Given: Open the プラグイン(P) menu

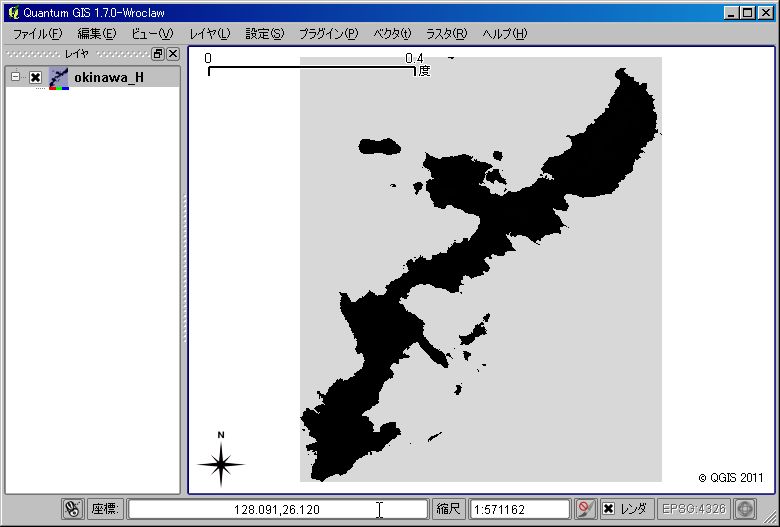Looking at the screenshot, I should tap(328, 34).
